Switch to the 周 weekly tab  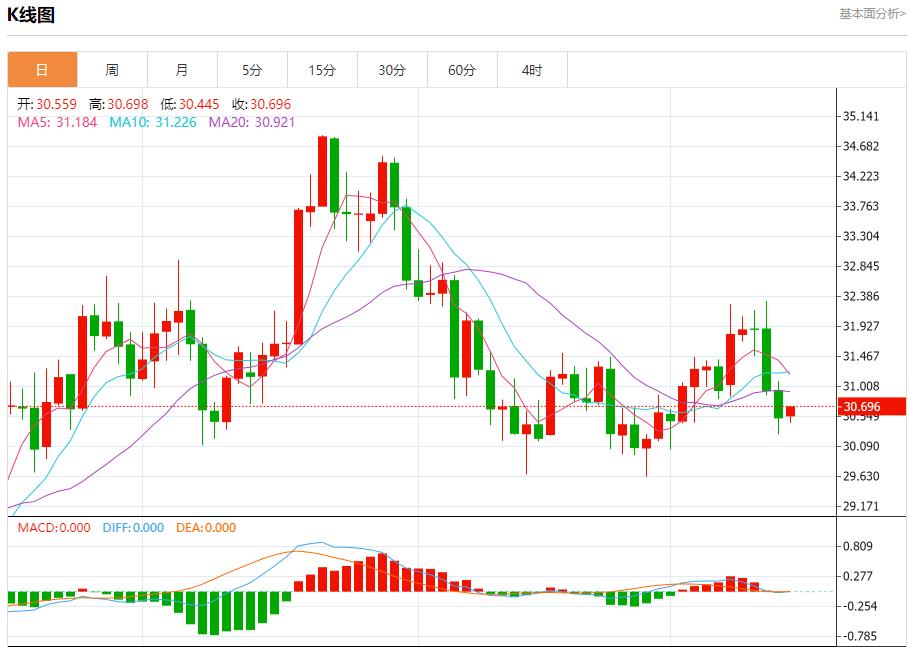pos(112,70)
